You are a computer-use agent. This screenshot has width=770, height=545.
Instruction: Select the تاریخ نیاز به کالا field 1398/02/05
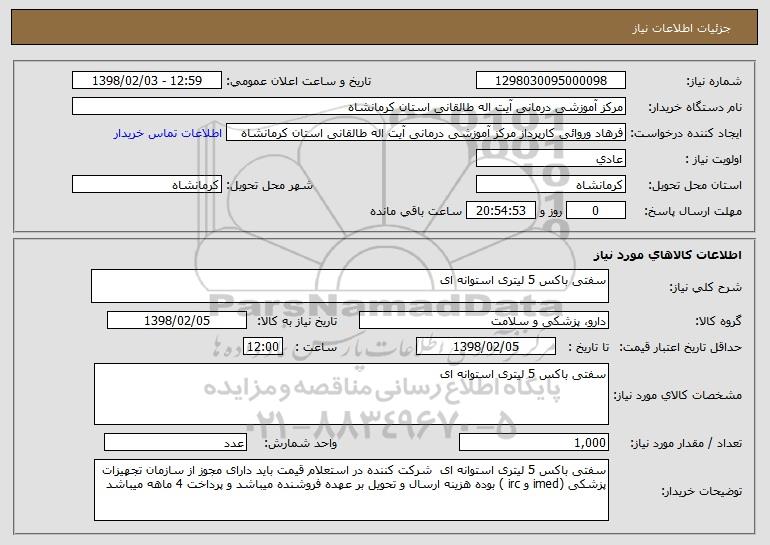(x=177, y=320)
